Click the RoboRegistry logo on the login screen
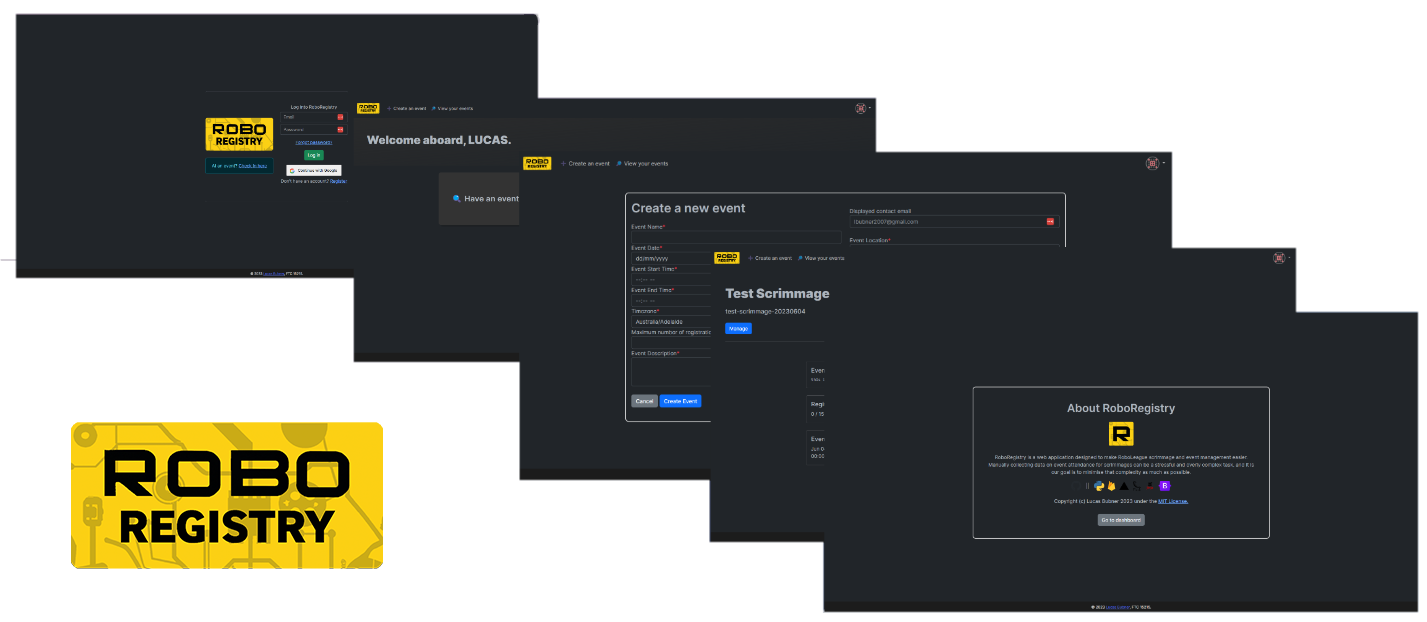1427x622 pixels. pos(239,134)
